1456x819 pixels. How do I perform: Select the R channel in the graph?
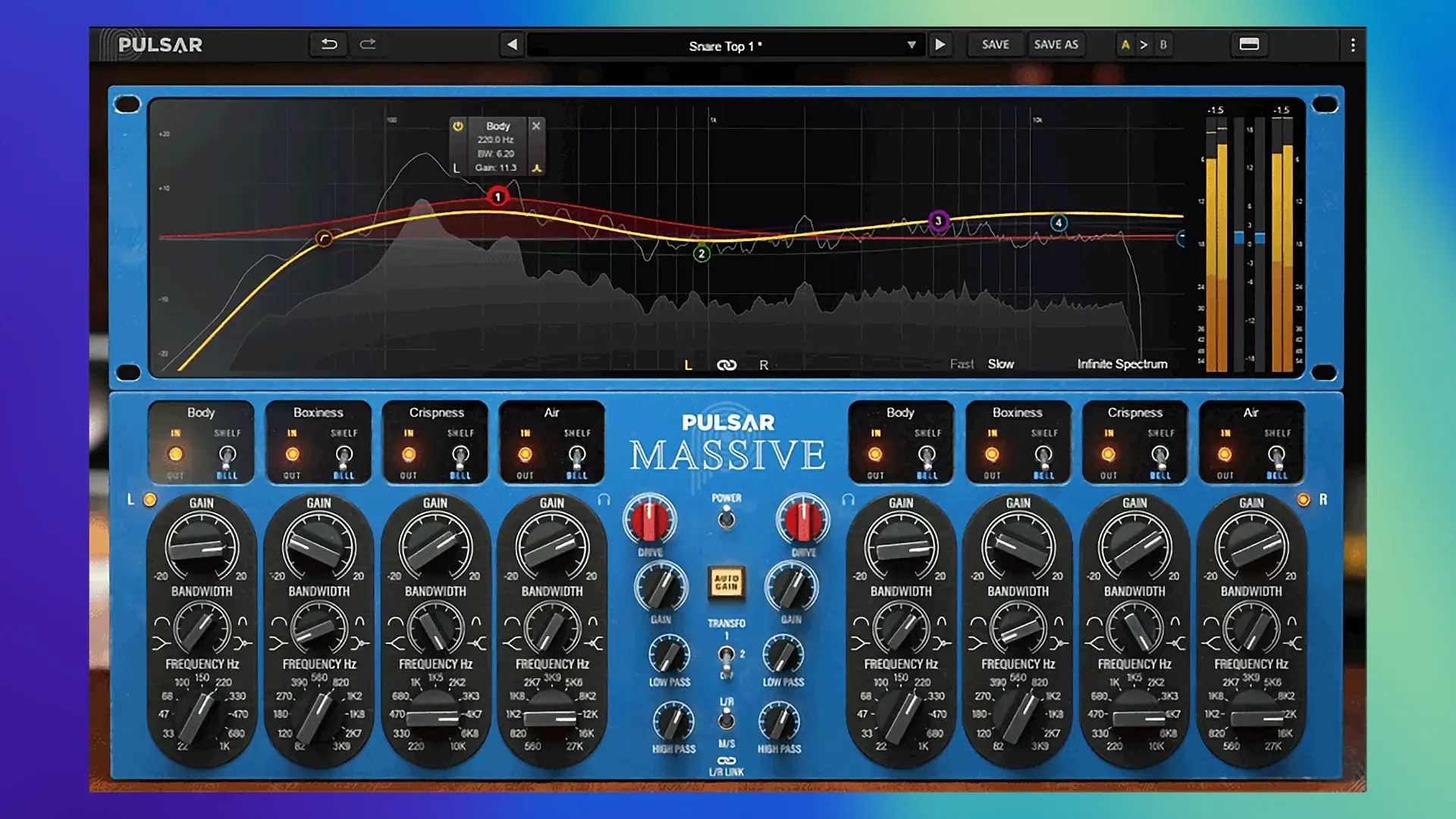click(764, 365)
